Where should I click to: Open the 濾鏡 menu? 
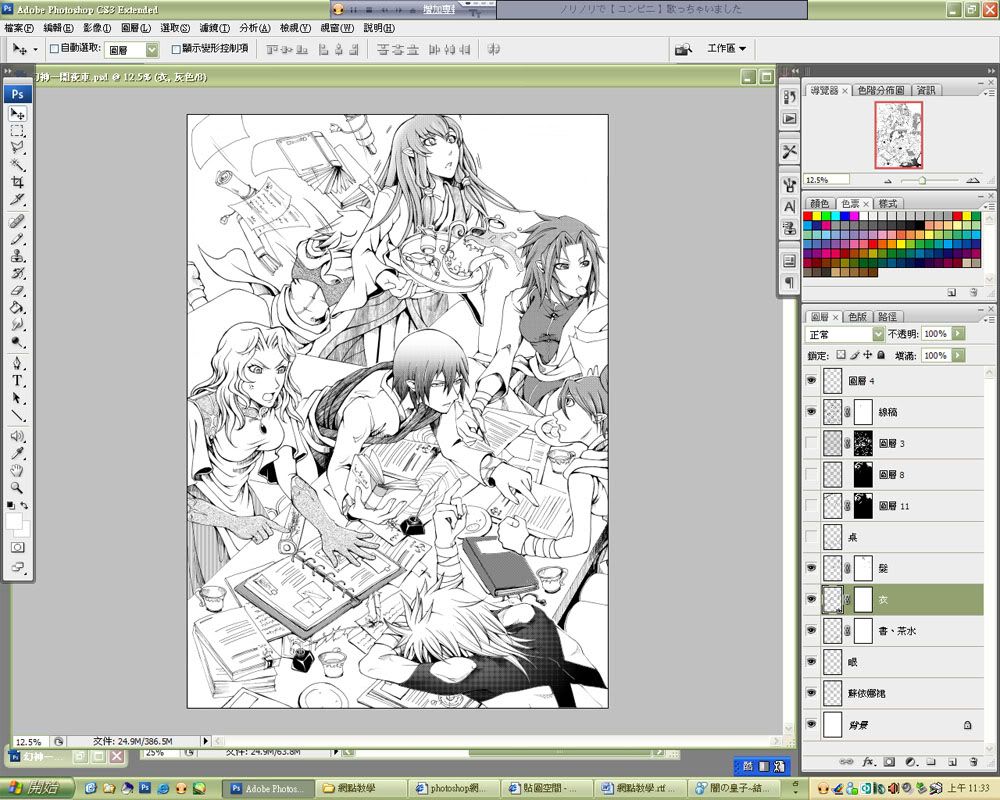pyautogui.click(x=214, y=28)
